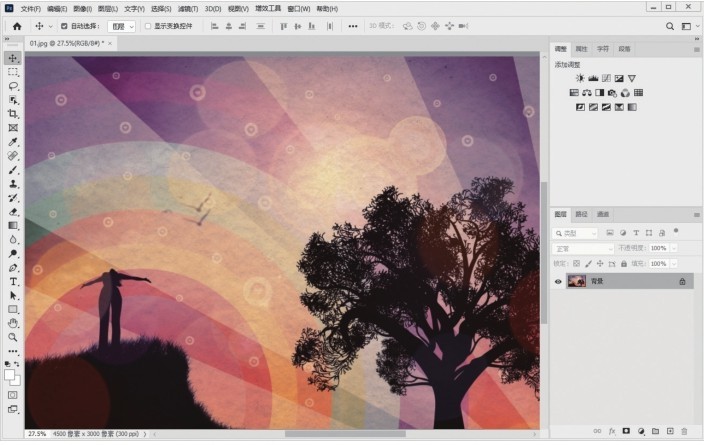Select the Horizontal Type tool

13,282
